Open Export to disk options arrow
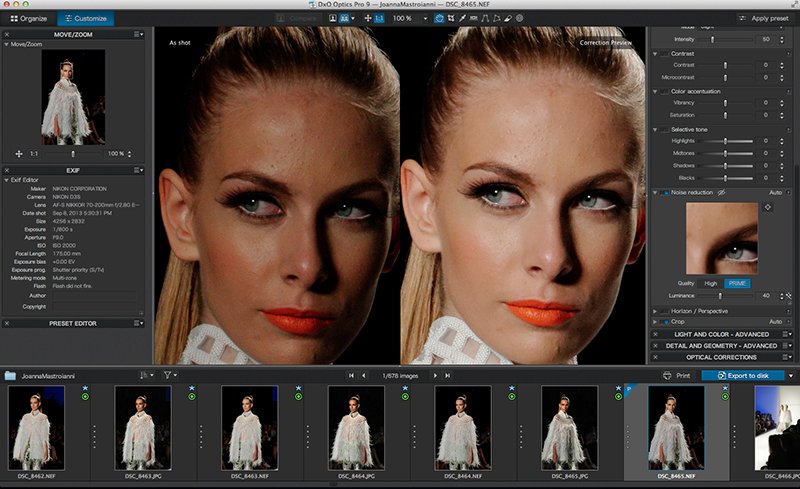This screenshot has height=489, width=800. [791, 376]
